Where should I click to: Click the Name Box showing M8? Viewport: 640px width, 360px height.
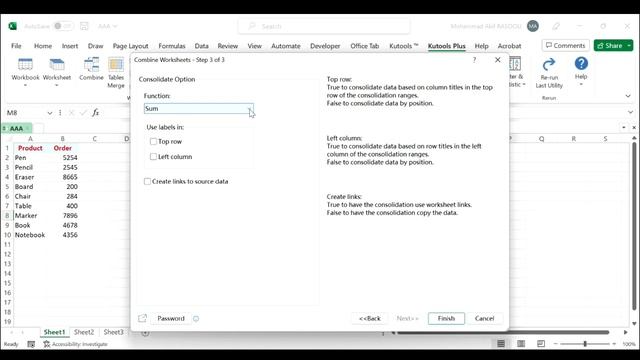pos(25,113)
